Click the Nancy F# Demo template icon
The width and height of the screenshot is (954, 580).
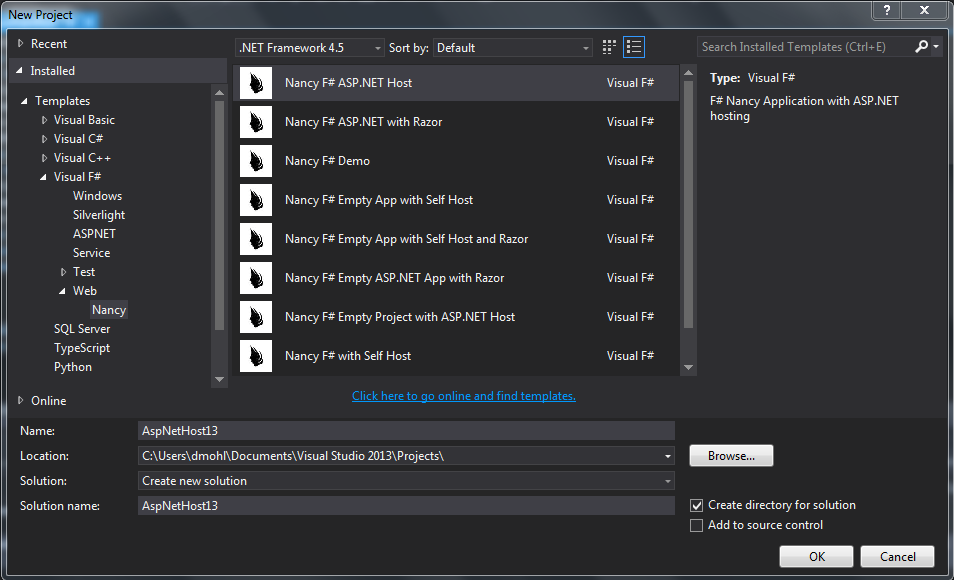(x=256, y=161)
